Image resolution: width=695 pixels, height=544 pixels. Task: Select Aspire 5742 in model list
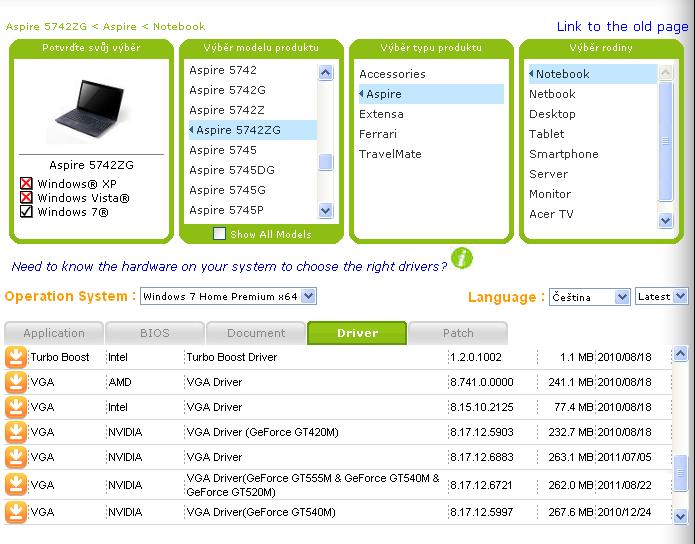223,70
